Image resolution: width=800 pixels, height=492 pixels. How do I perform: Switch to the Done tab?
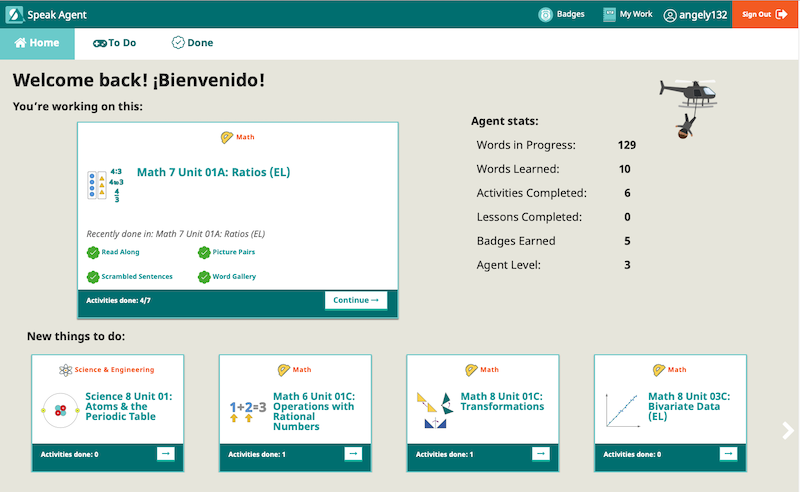point(192,43)
